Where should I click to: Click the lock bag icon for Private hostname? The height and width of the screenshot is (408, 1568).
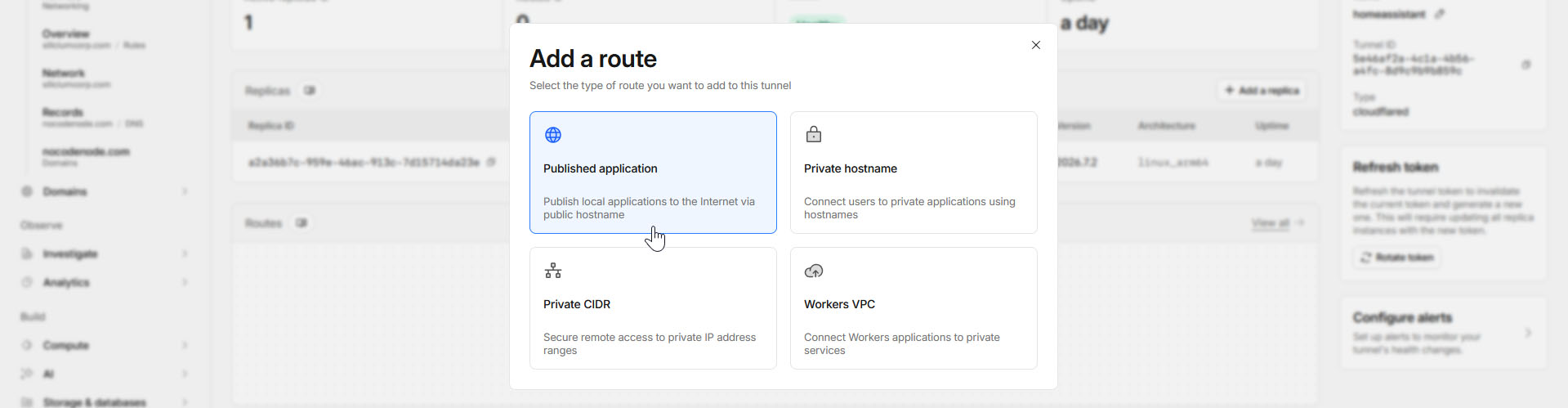(x=813, y=134)
